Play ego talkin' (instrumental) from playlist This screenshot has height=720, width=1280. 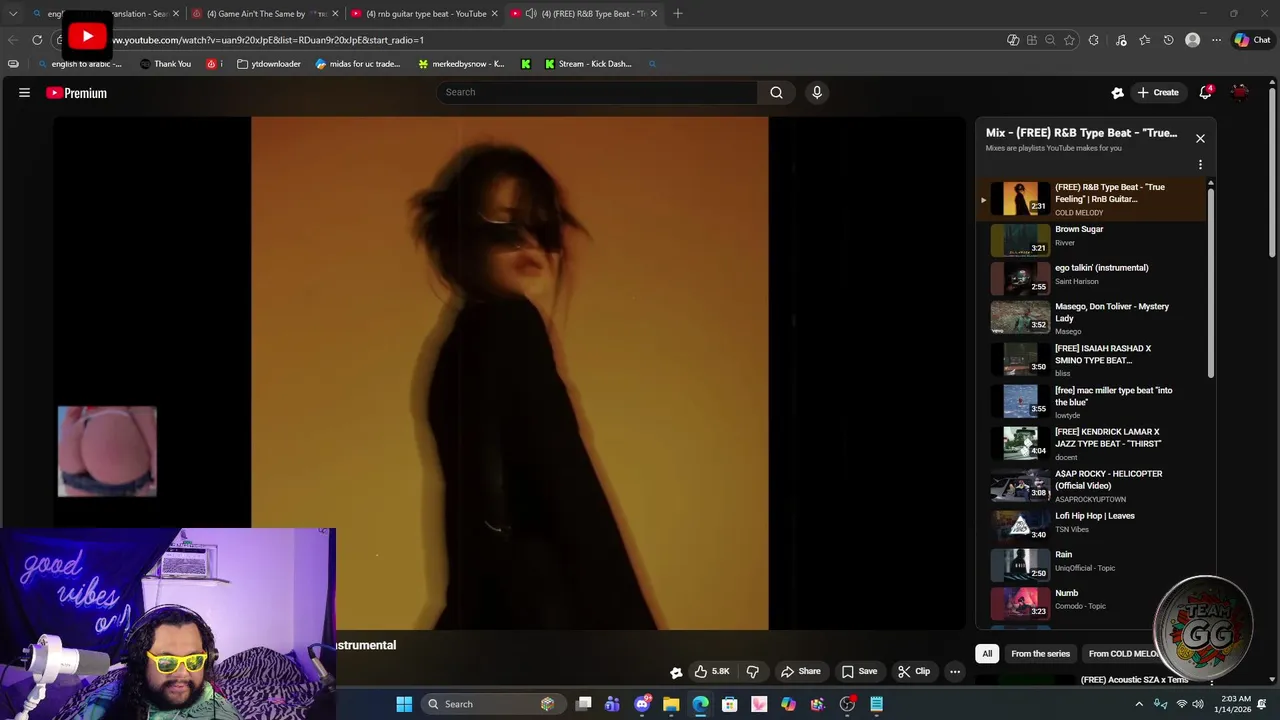[x=1090, y=278]
